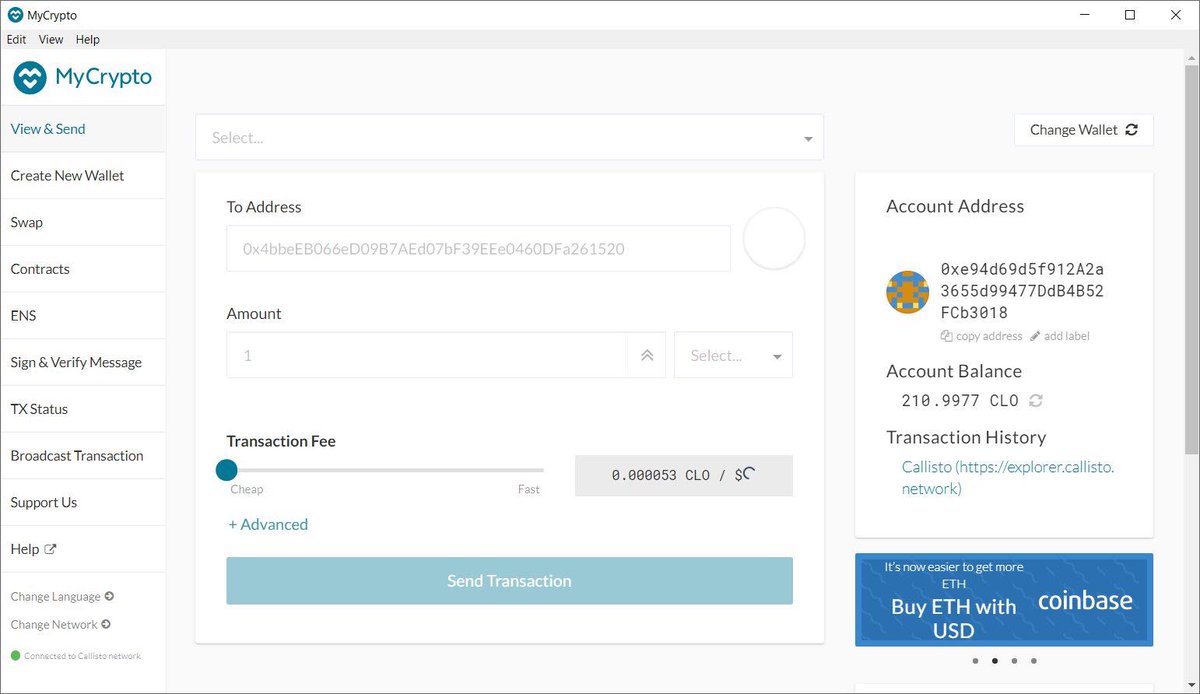The width and height of the screenshot is (1200, 694).
Task: Click the Amount input field
Action: click(427, 355)
